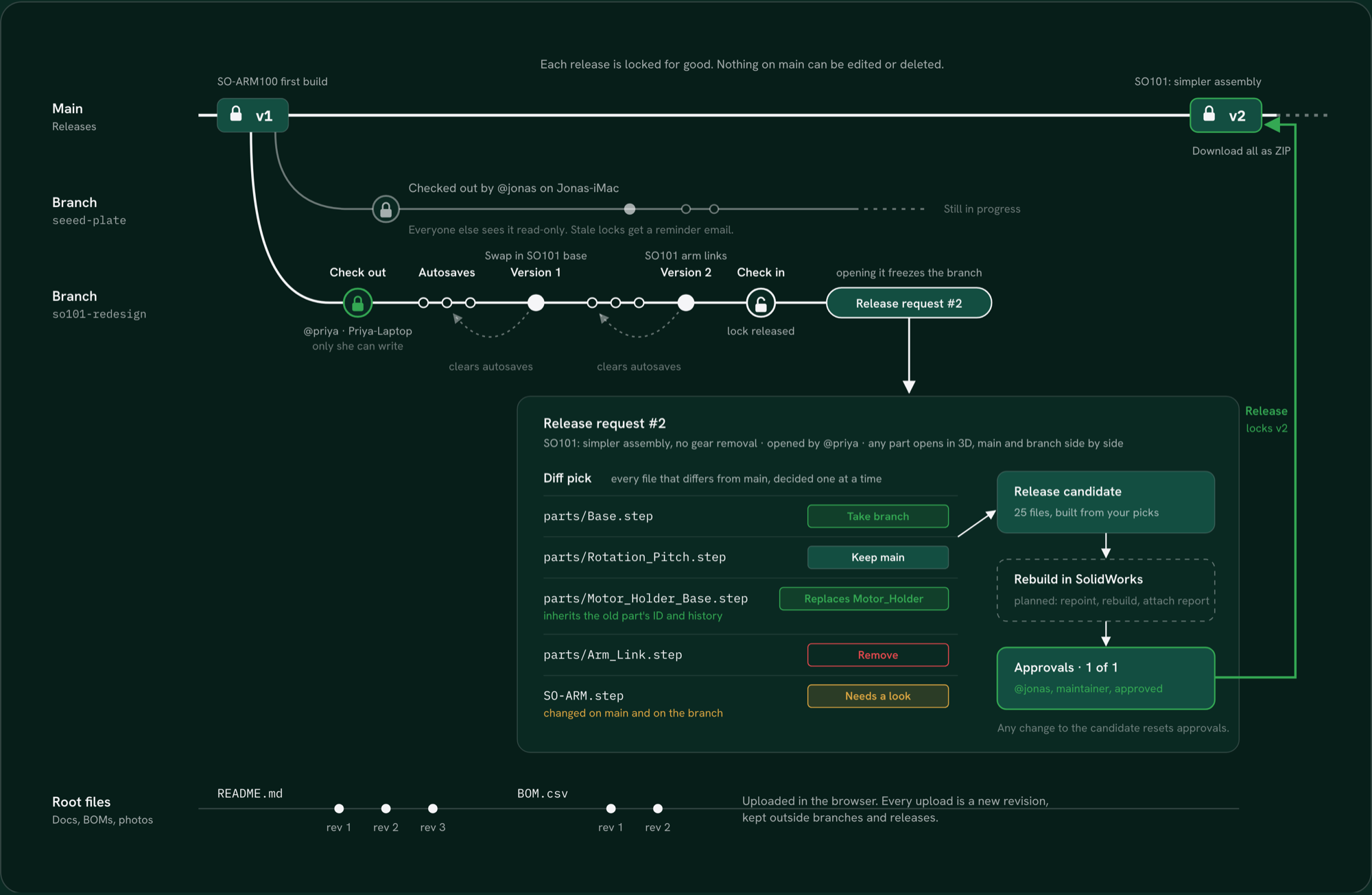Choose Keep main for Rotation_Pitch.step
The width and height of the screenshot is (1372, 895).
coord(878,558)
